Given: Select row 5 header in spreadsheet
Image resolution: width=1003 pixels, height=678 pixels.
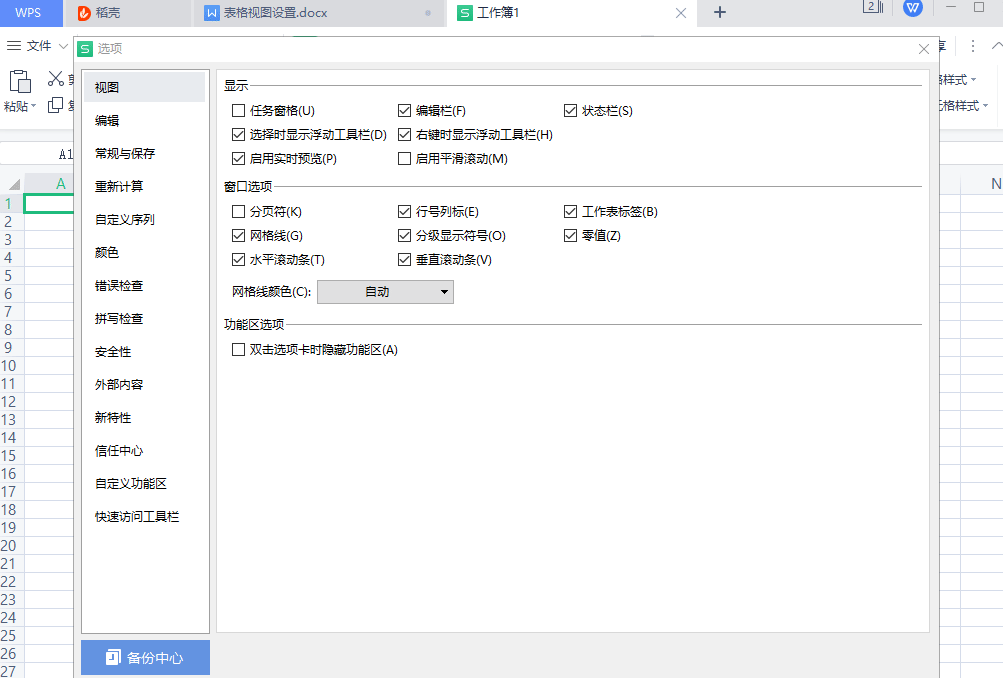Looking at the screenshot, I should pyautogui.click(x=11, y=276).
